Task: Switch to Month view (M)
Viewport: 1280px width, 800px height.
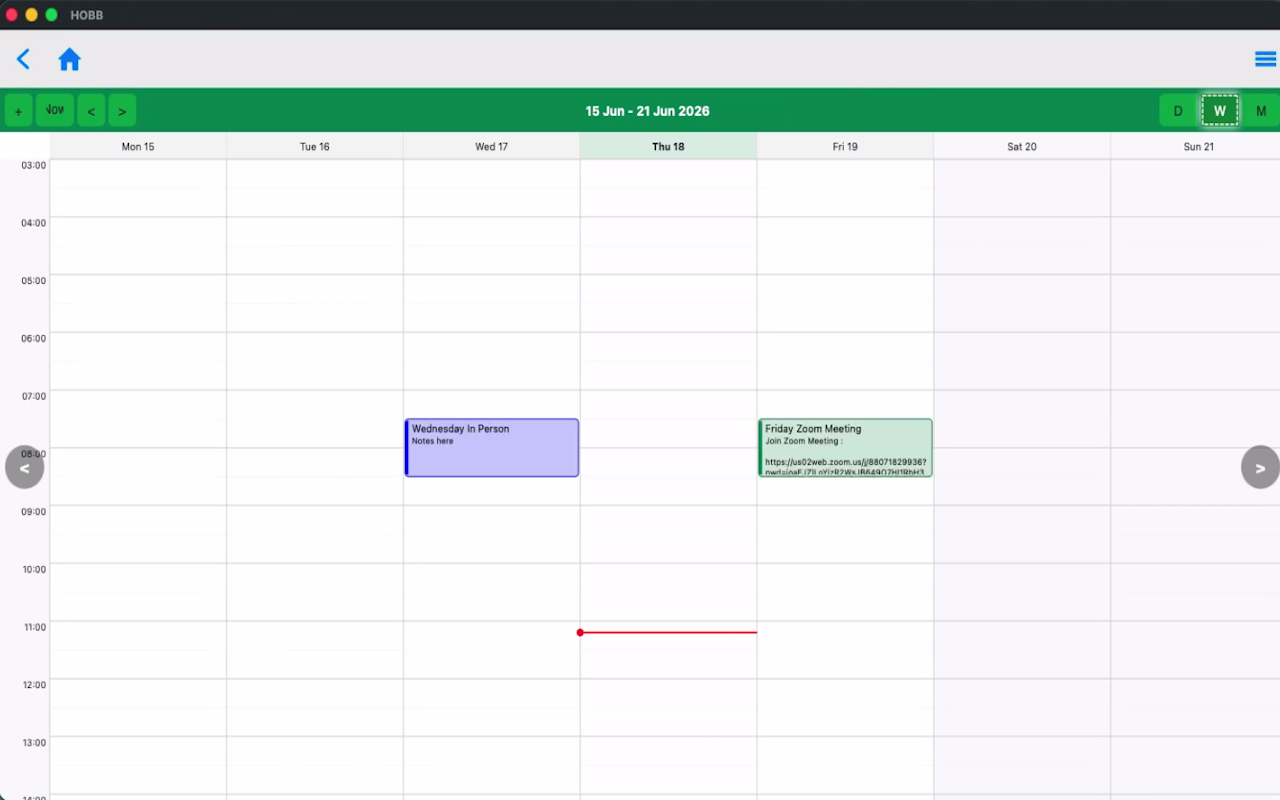Action: click(x=1261, y=110)
